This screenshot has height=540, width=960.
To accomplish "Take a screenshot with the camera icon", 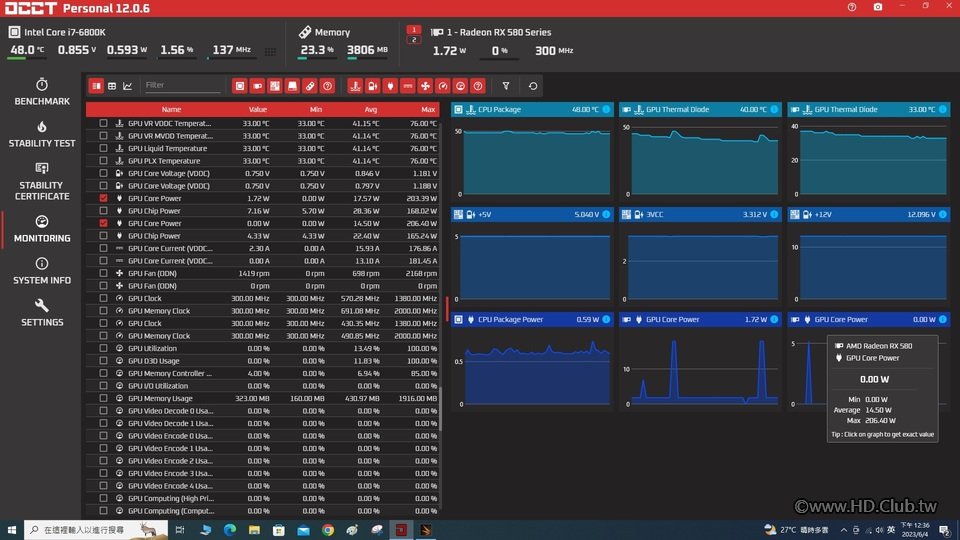I will [x=878, y=7].
